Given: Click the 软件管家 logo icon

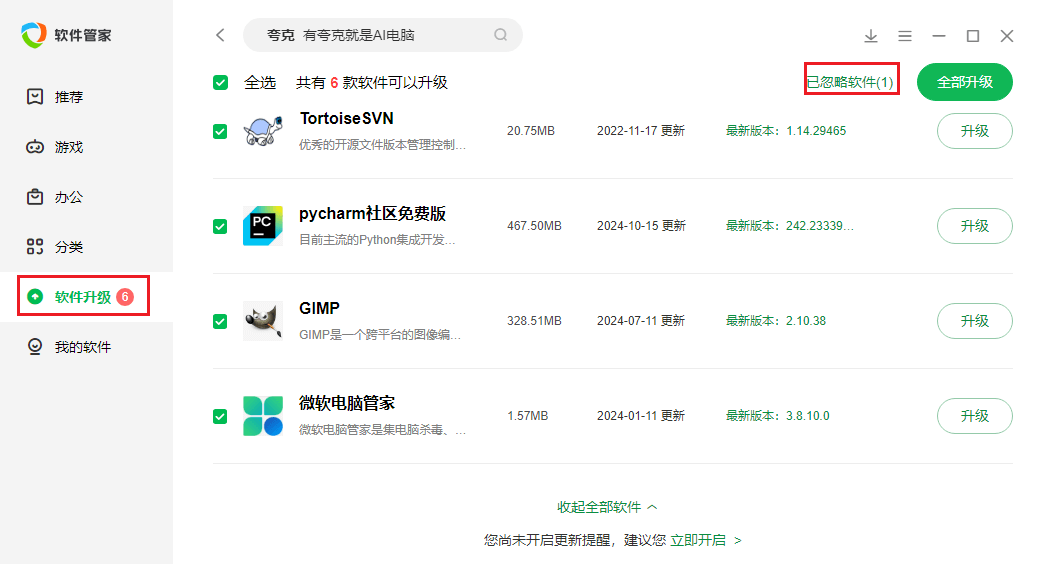Looking at the screenshot, I should [x=34, y=35].
